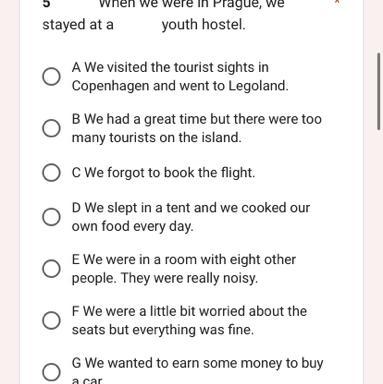The width and height of the screenshot is (383, 384).
Task: Click the words 'Copenhagen and went to Legoland'
Action: coord(180,86)
